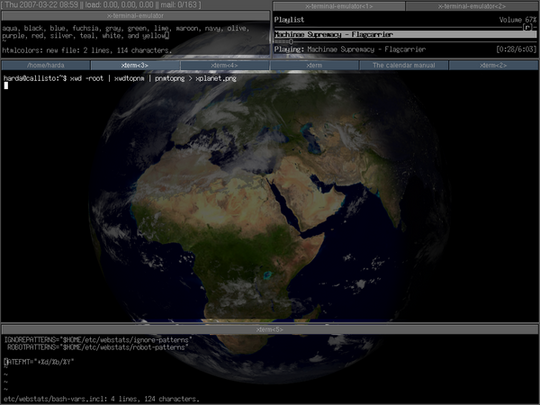This screenshot has width=540, height=405.
Task: Click the 0:28/6:03 playback time display
Action: click(x=516, y=49)
